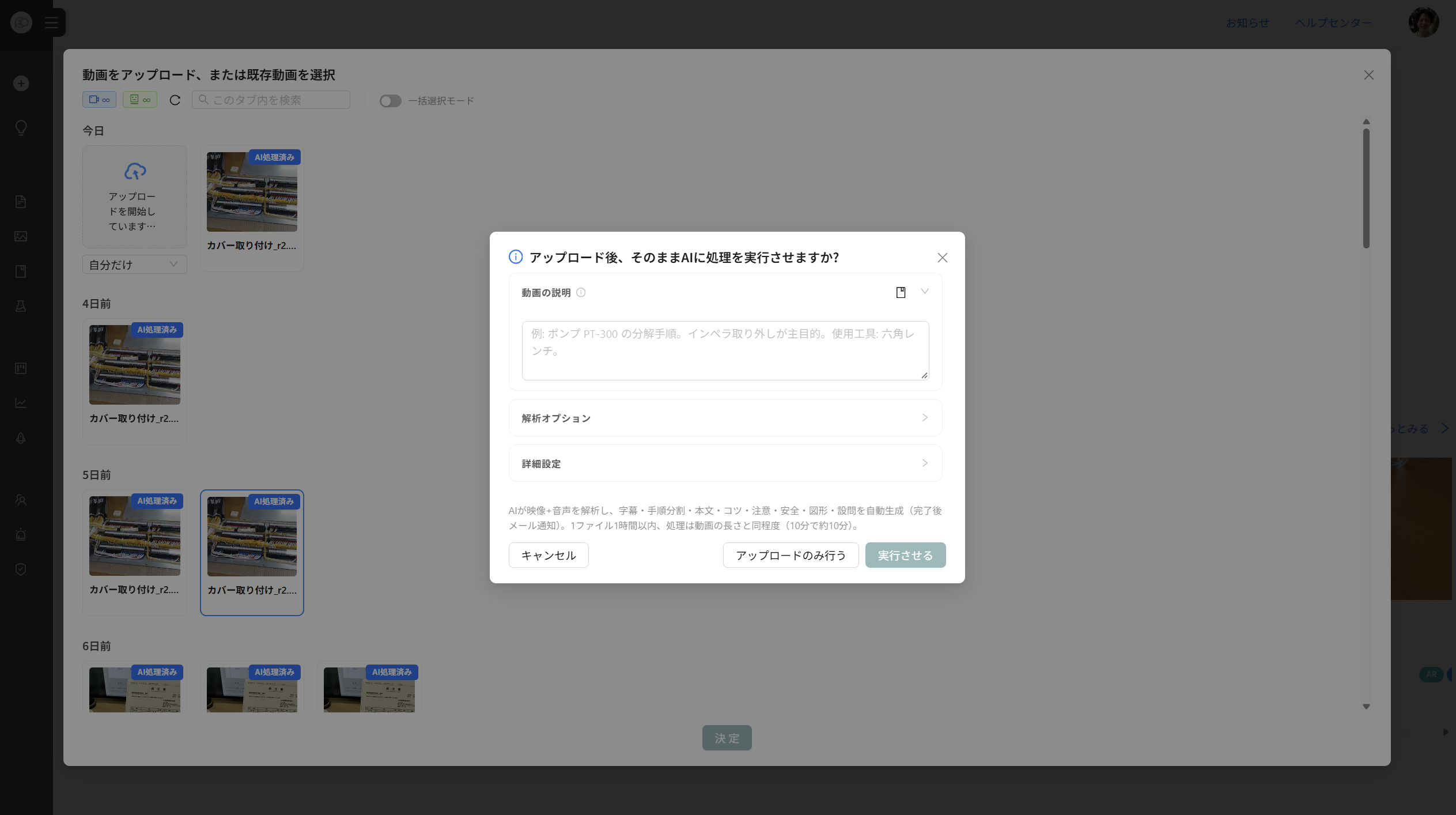Open the ヘルプセンター link
Viewport: 1456px width, 815px height.
pos(1333,22)
